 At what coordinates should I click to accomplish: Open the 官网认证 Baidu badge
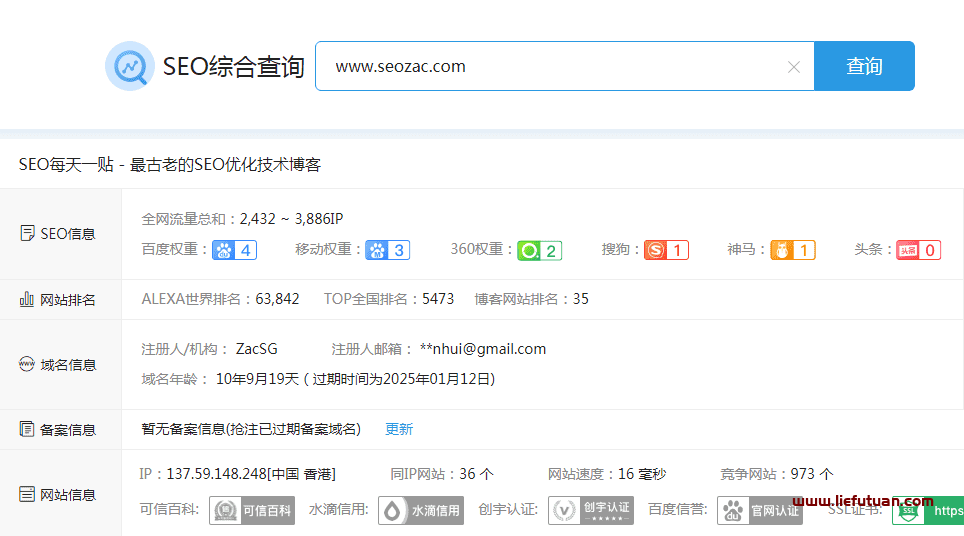(x=760, y=510)
